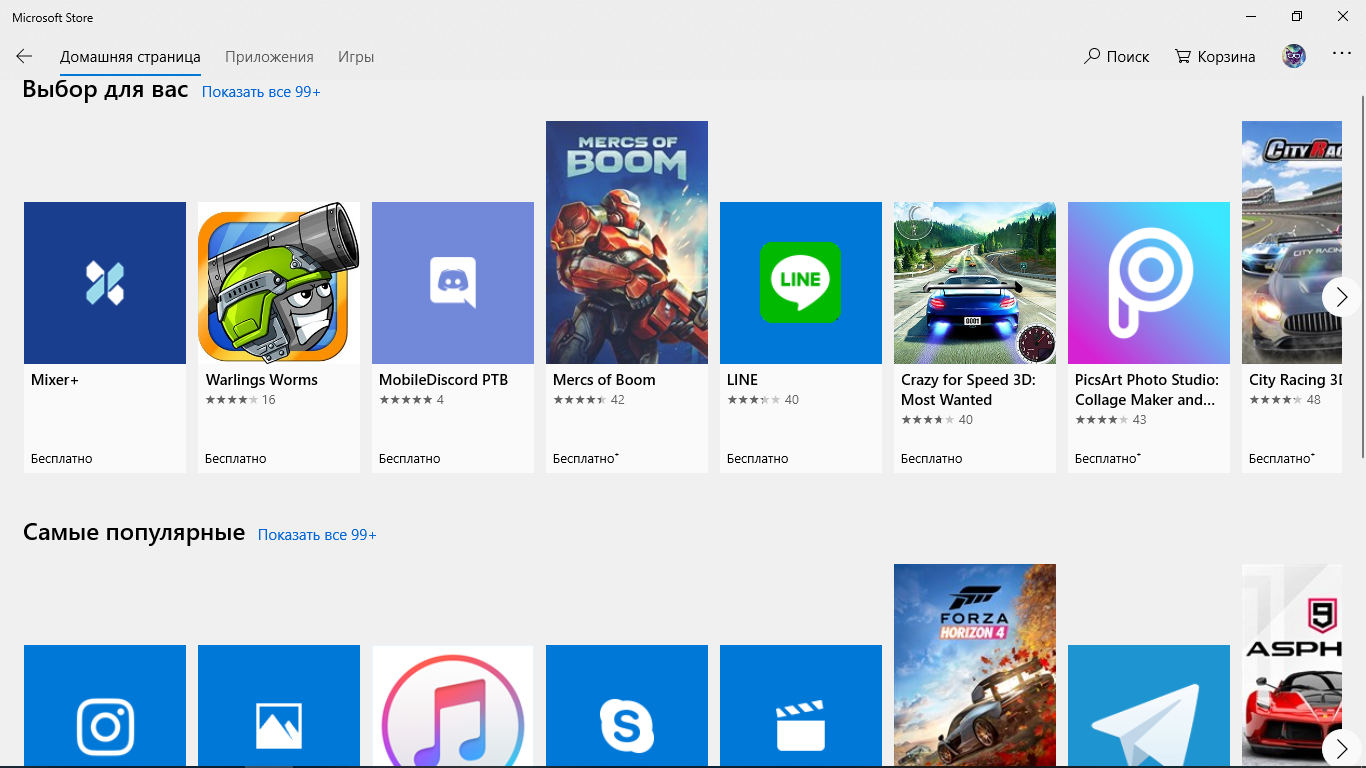Click Crazy for Speed 3D: Most Wanted title
The image size is (1366, 768).
point(968,390)
